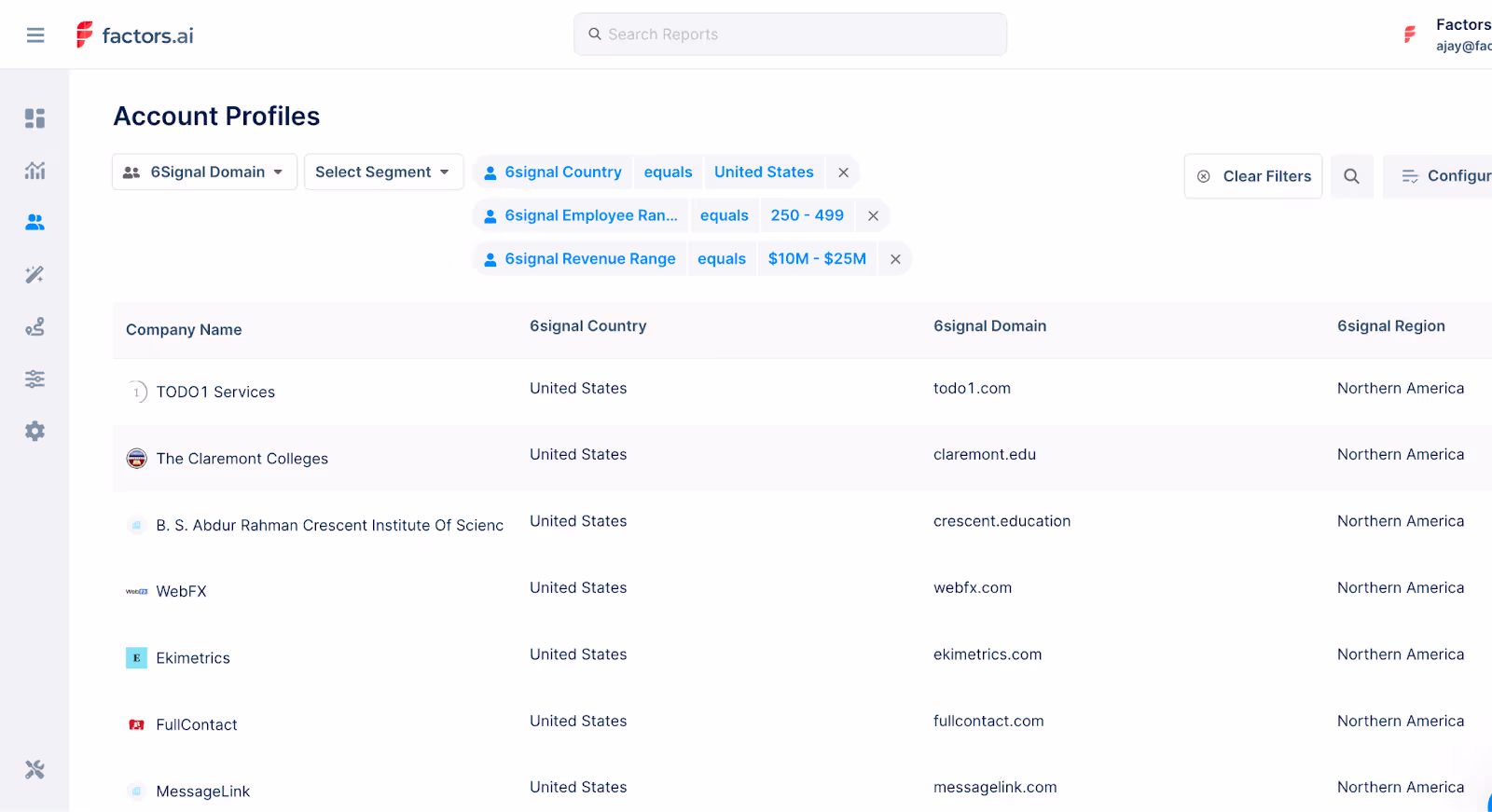The height and width of the screenshot is (812, 1492).
Task: Open the MessageLink account
Action: tap(203, 791)
